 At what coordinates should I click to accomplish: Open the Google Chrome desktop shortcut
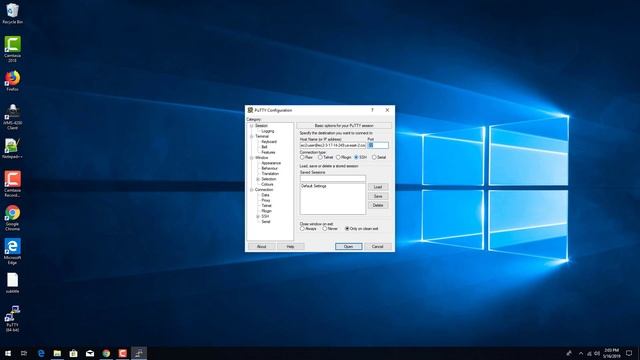(12, 218)
